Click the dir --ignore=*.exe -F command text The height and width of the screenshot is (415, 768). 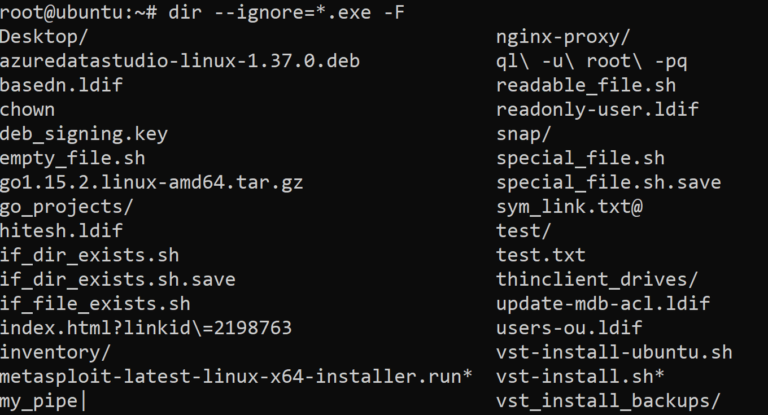point(287,12)
